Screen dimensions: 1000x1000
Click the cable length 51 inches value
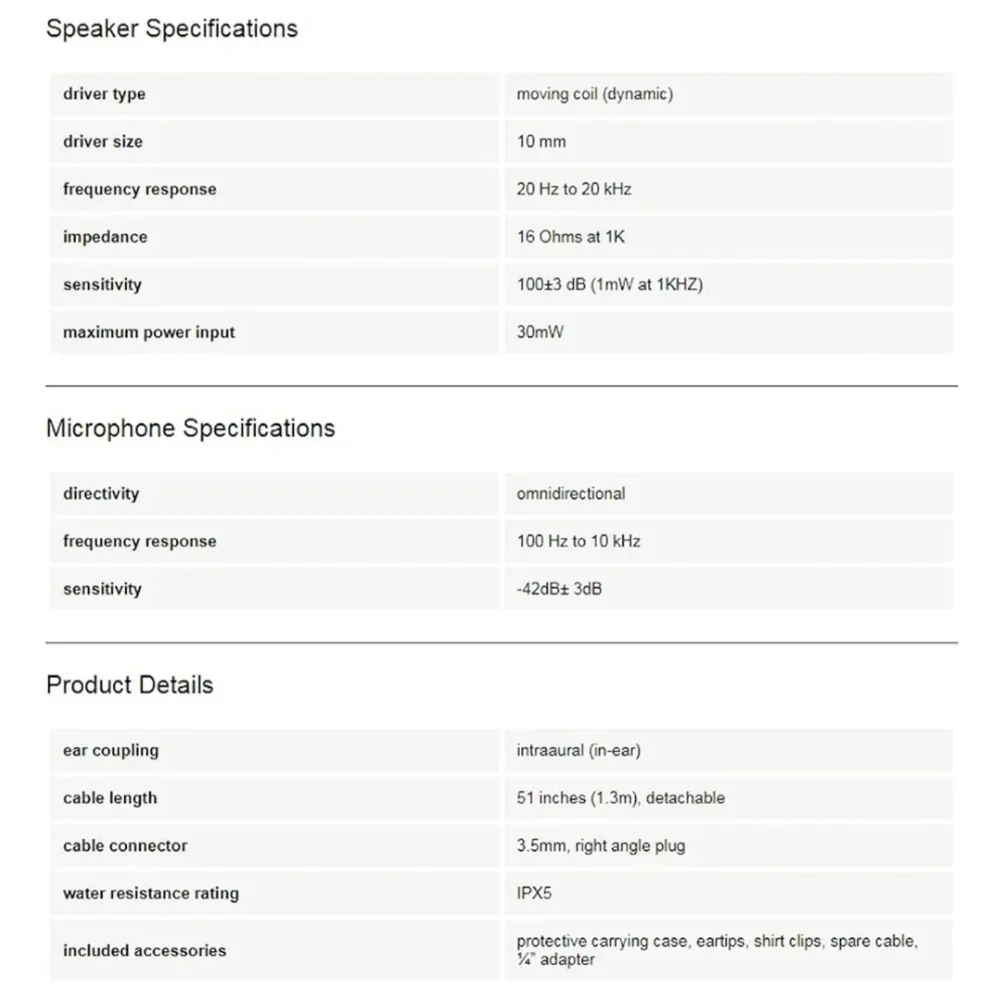(x=621, y=798)
